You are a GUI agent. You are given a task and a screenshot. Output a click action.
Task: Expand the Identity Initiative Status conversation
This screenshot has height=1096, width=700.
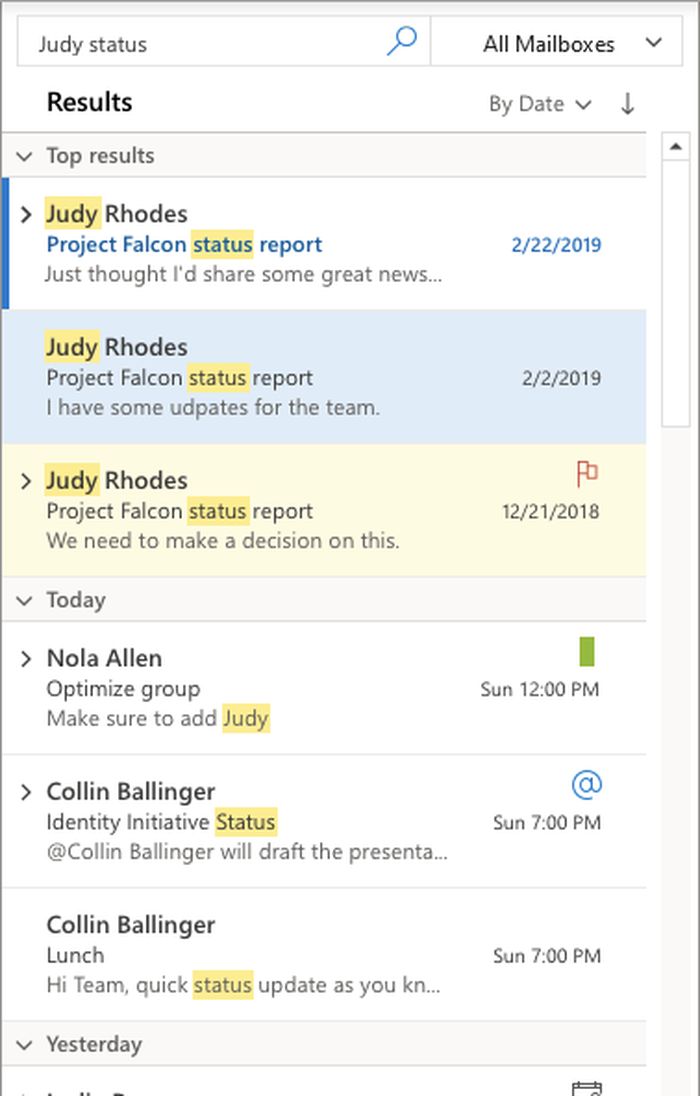pyautogui.click(x=27, y=792)
